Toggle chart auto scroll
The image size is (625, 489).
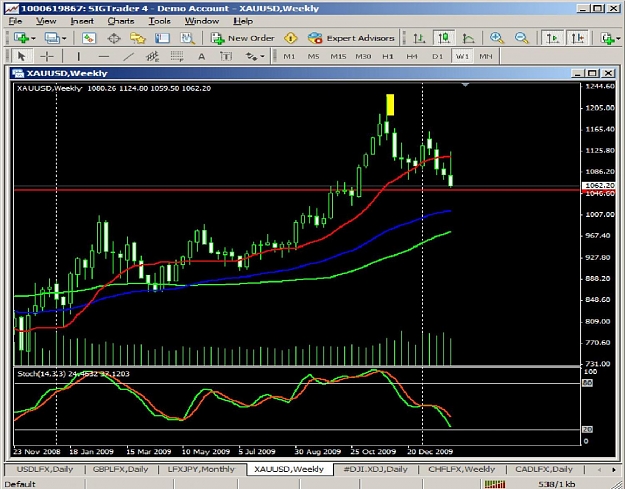tap(552, 38)
